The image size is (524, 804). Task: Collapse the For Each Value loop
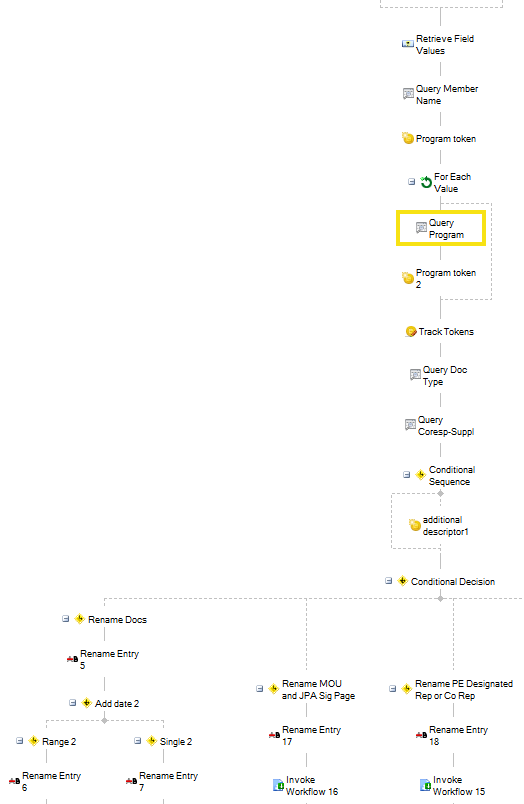(x=411, y=182)
